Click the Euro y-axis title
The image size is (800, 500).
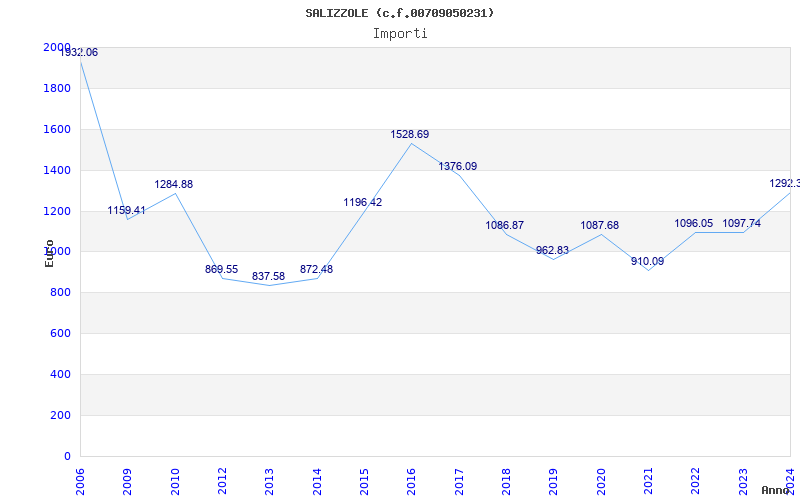tap(49, 252)
